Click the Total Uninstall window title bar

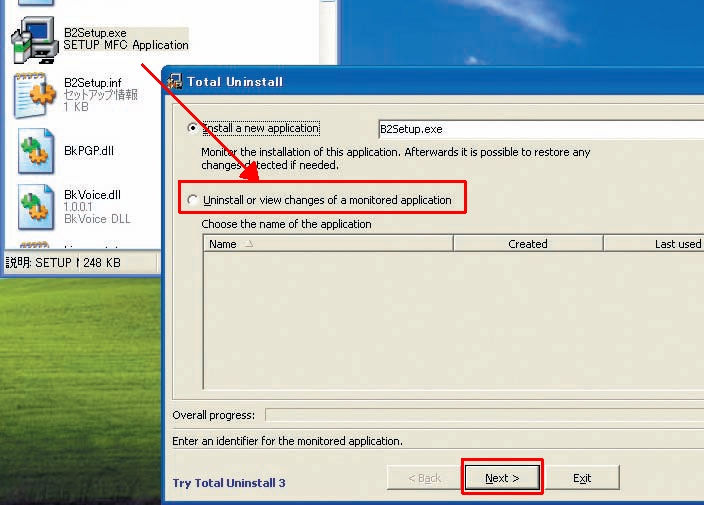[x=434, y=82]
